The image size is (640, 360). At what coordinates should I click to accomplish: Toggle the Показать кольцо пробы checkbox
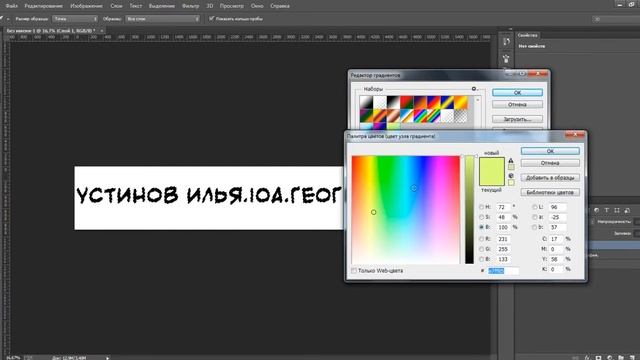[x=211, y=18]
